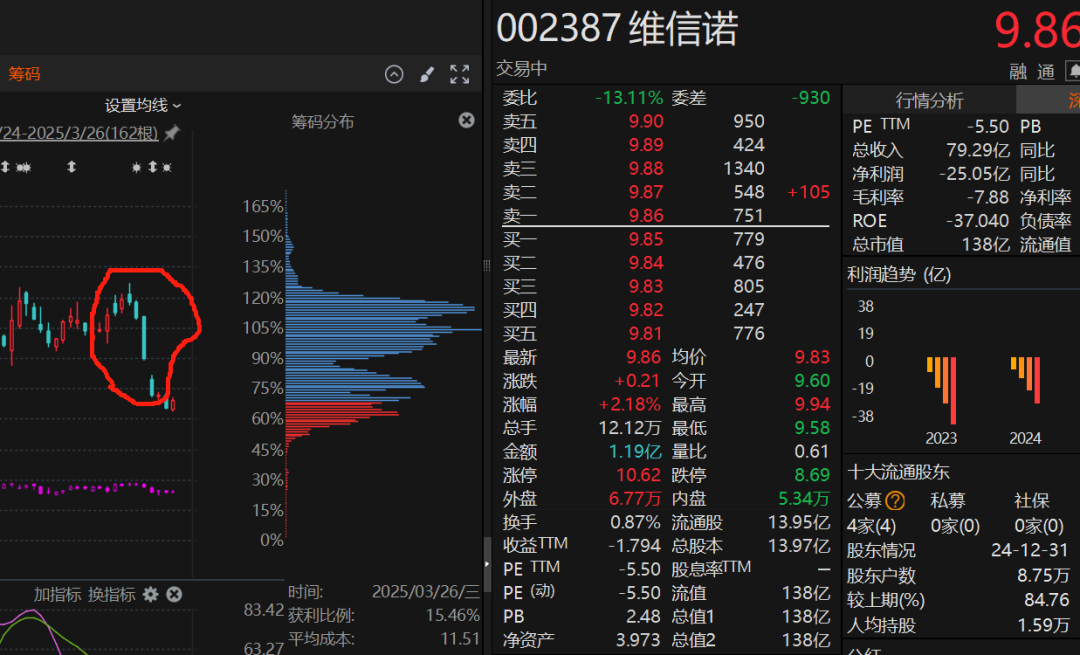
Task: Click the 股东户数 value 8.75万
Action: click(1043, 576)
